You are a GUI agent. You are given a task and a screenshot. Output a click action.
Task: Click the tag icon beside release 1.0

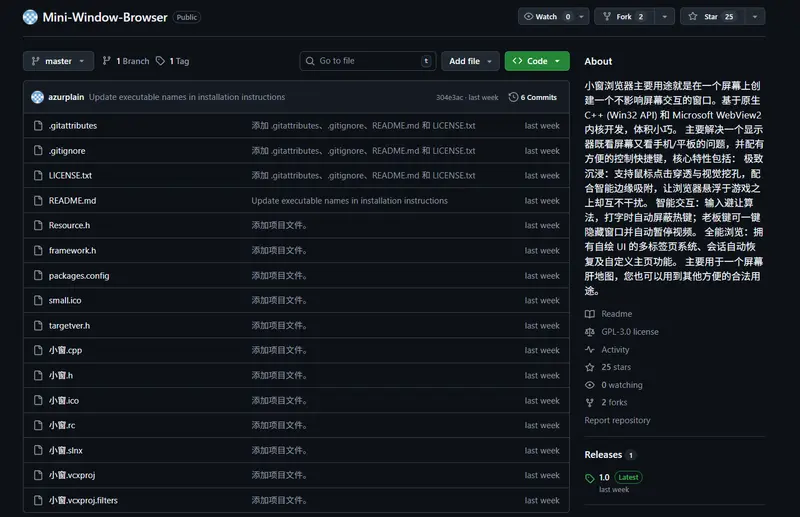[590, 478]
